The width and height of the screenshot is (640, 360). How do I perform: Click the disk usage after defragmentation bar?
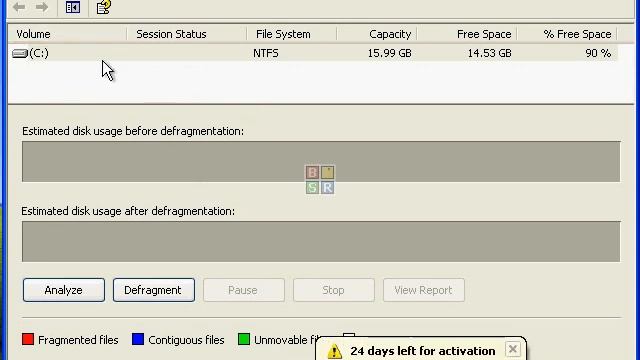[x=321, y=242]
